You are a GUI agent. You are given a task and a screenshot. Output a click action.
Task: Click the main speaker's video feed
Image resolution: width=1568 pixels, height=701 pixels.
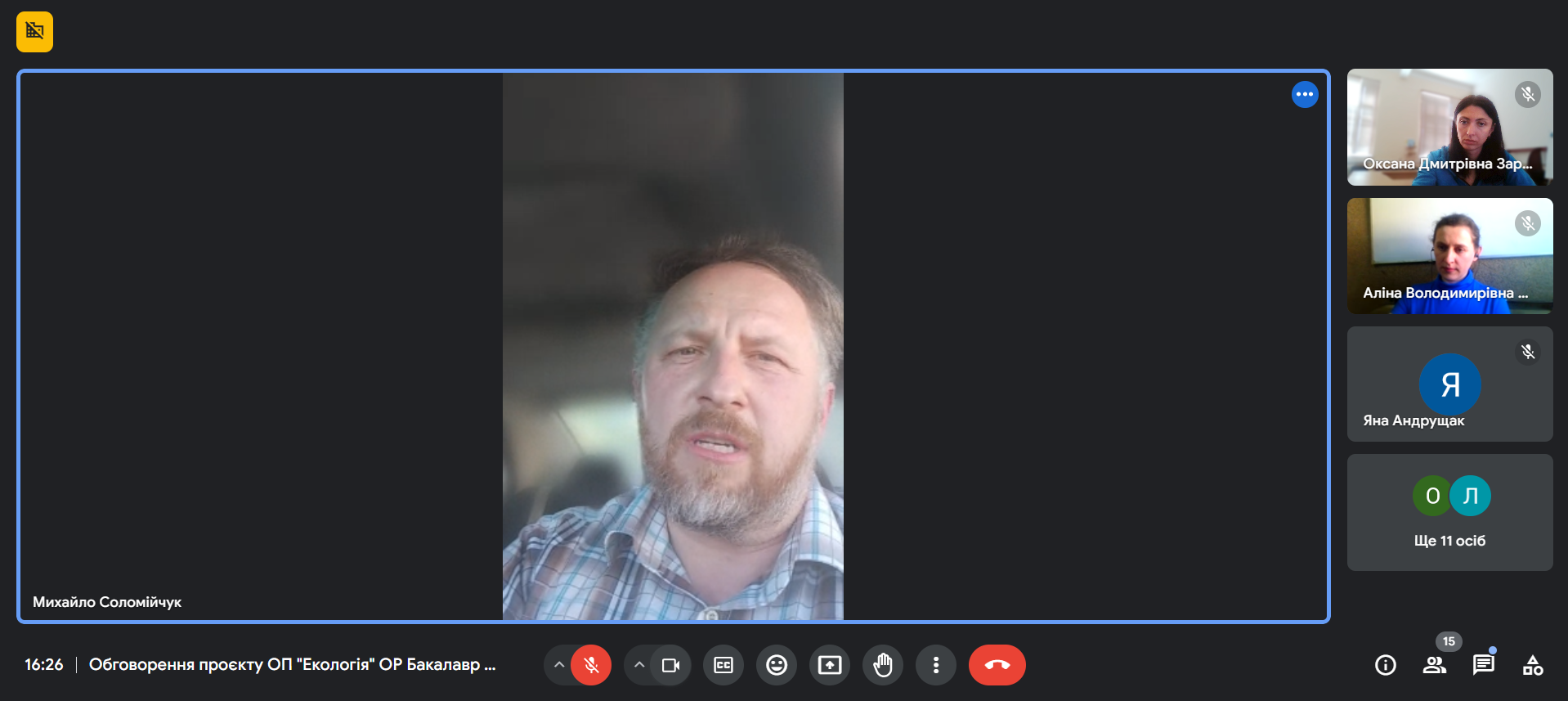(673, 346)
